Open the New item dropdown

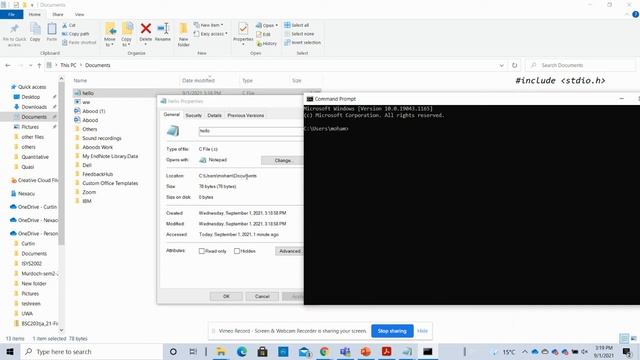[209, 25]
